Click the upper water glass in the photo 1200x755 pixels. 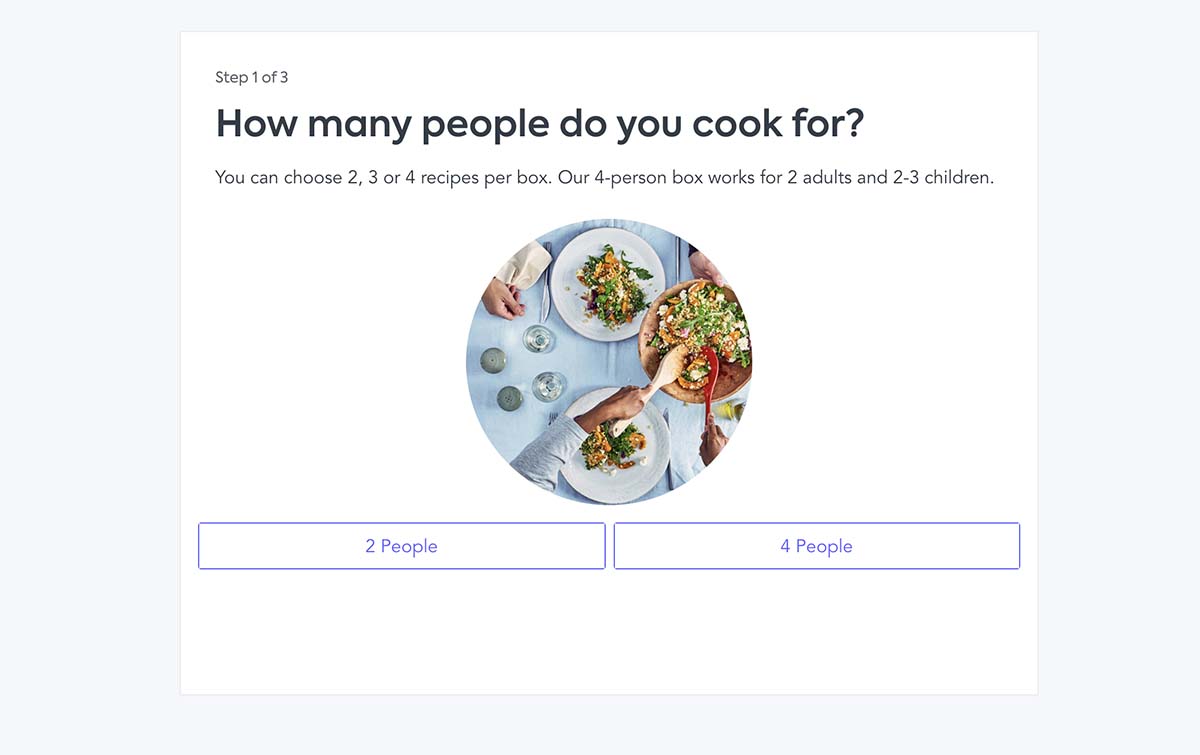click(x=539, y=338)
